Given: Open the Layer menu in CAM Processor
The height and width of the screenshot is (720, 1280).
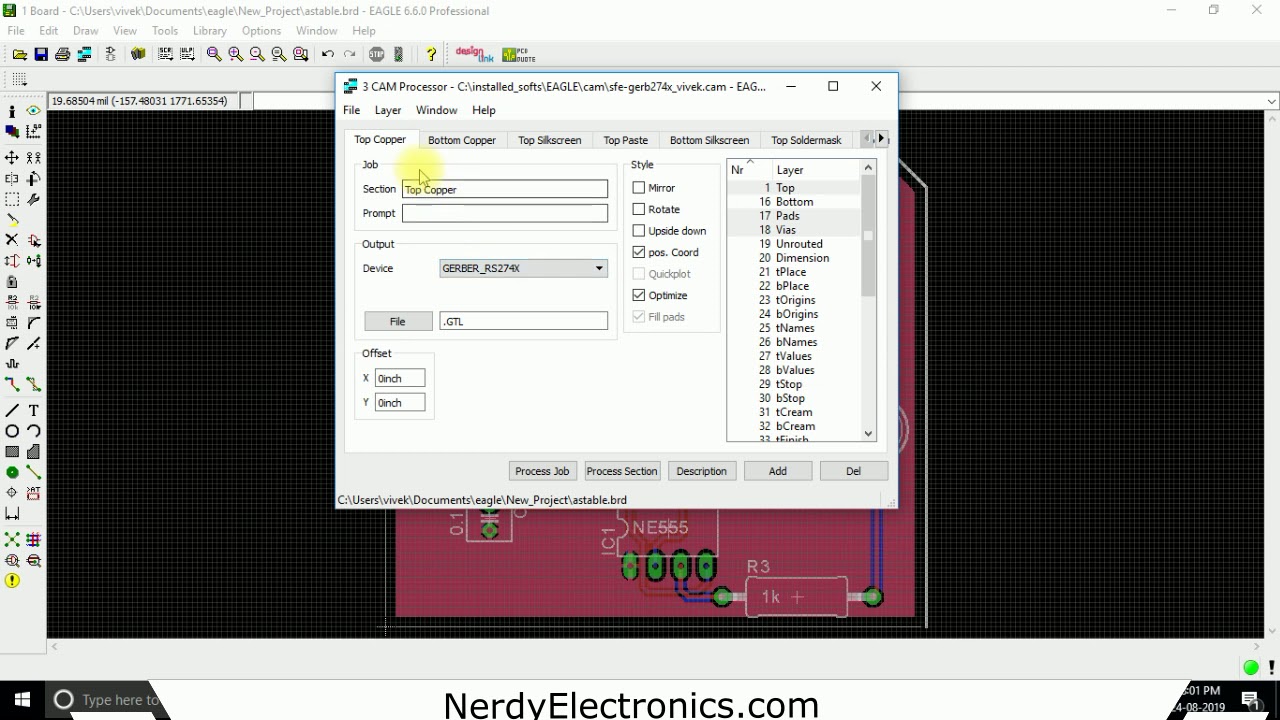Looking at the screenshot, I should point(388,110).
